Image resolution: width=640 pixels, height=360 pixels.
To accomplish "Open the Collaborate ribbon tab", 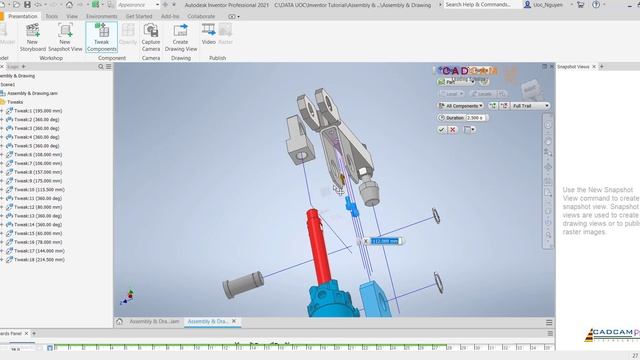I will tap(201, 16).
